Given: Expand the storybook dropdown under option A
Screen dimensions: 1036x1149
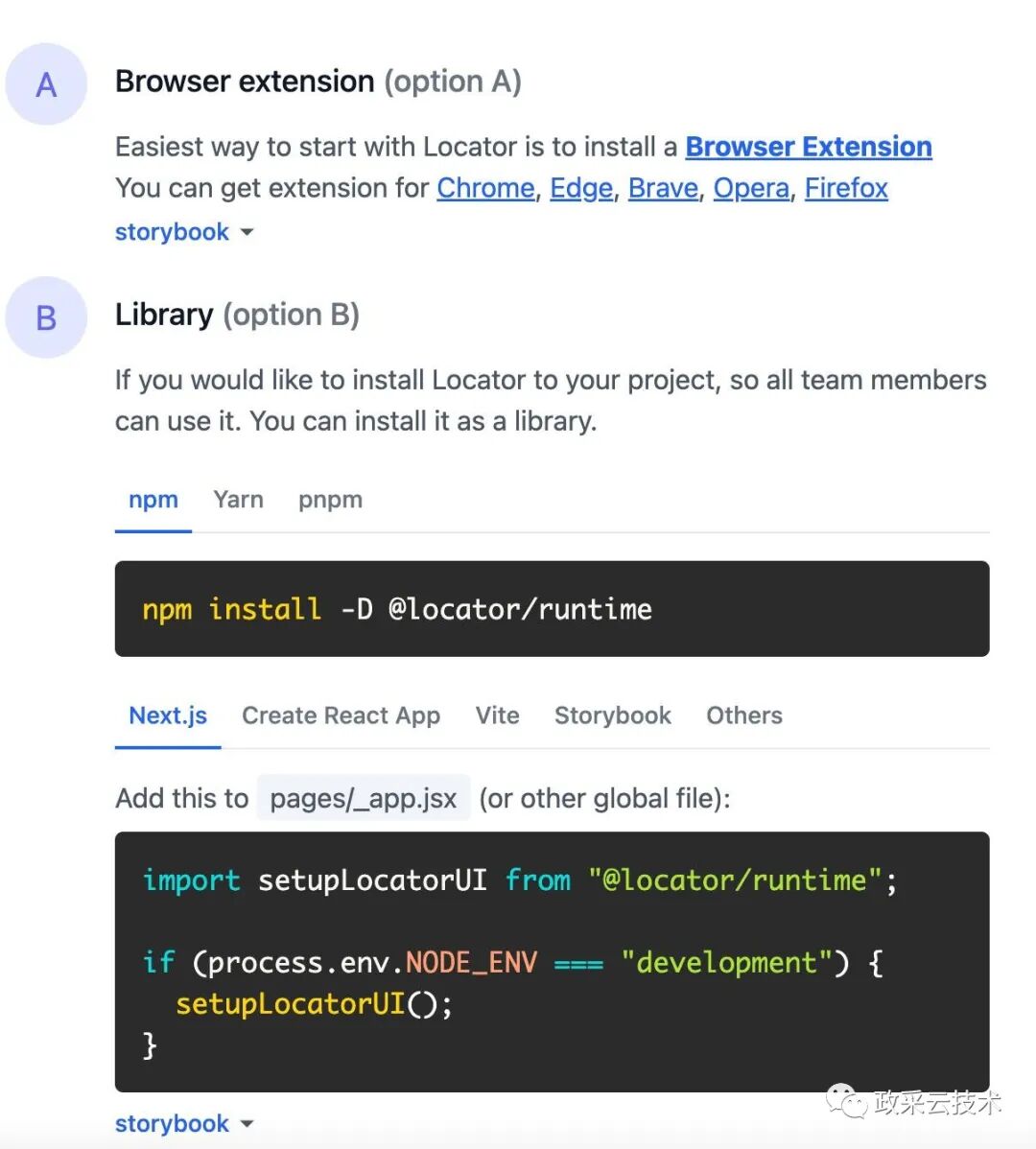Looking at the screenshot, I should click(x=184, y=232).
